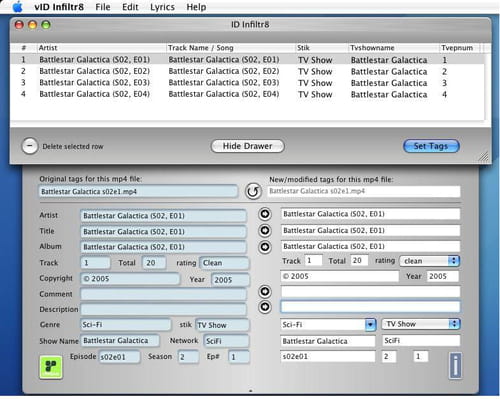The image size is (500, 399).
Task: Copy Title tag with its arrow button
Action: [265, 230]
